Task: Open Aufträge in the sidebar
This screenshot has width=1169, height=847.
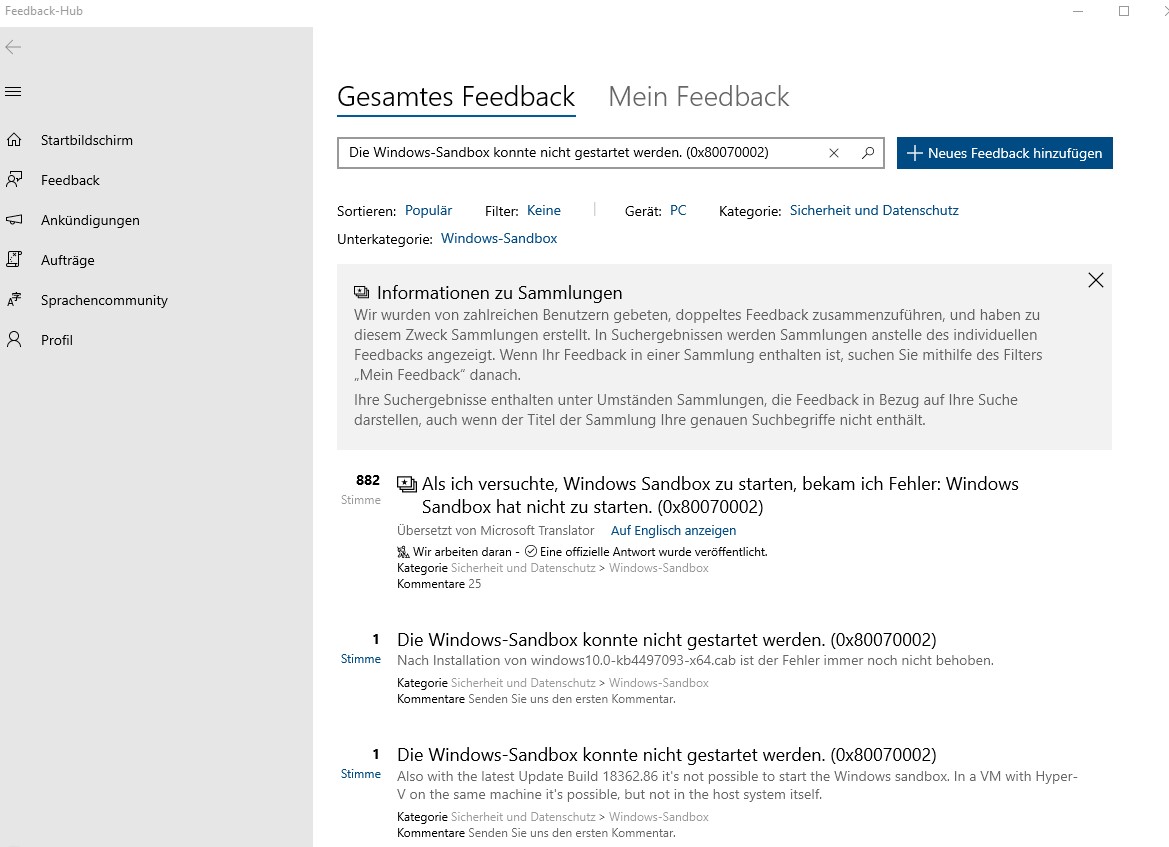Action: click(x=68, y=260)
